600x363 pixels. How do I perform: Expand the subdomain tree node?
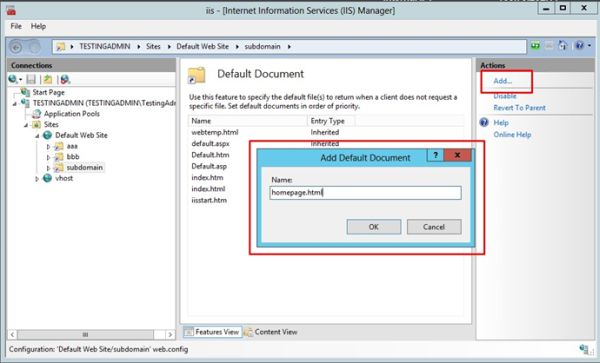tap(48, 168)
